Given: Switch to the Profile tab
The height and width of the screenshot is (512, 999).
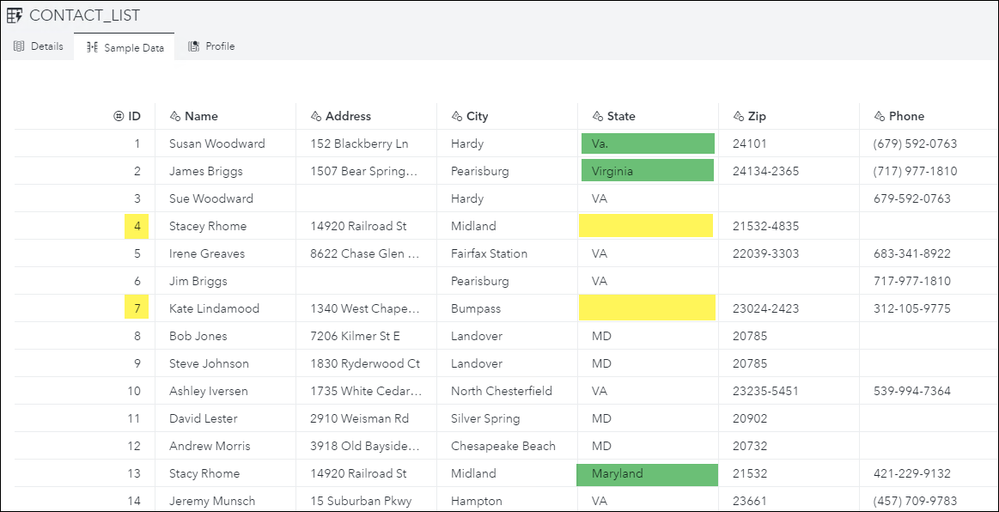Looking at the screenshot, I should 211,46.
